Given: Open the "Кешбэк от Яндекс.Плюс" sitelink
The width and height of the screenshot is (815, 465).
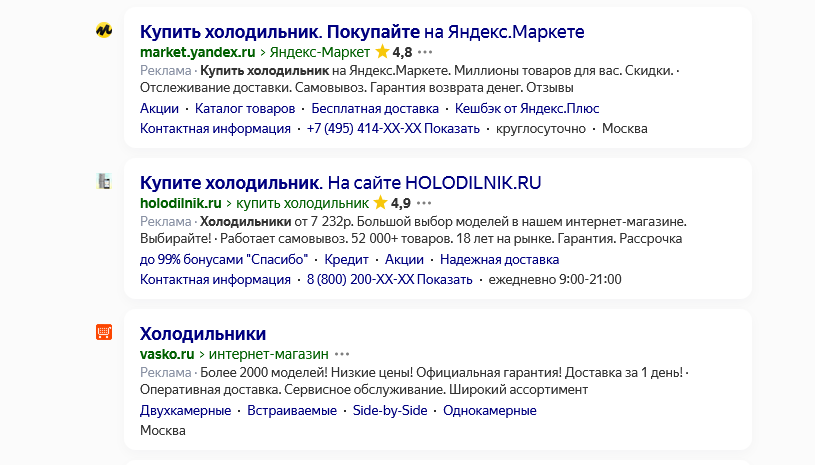Looking at the screenshot, I should [x=527, y=109].
